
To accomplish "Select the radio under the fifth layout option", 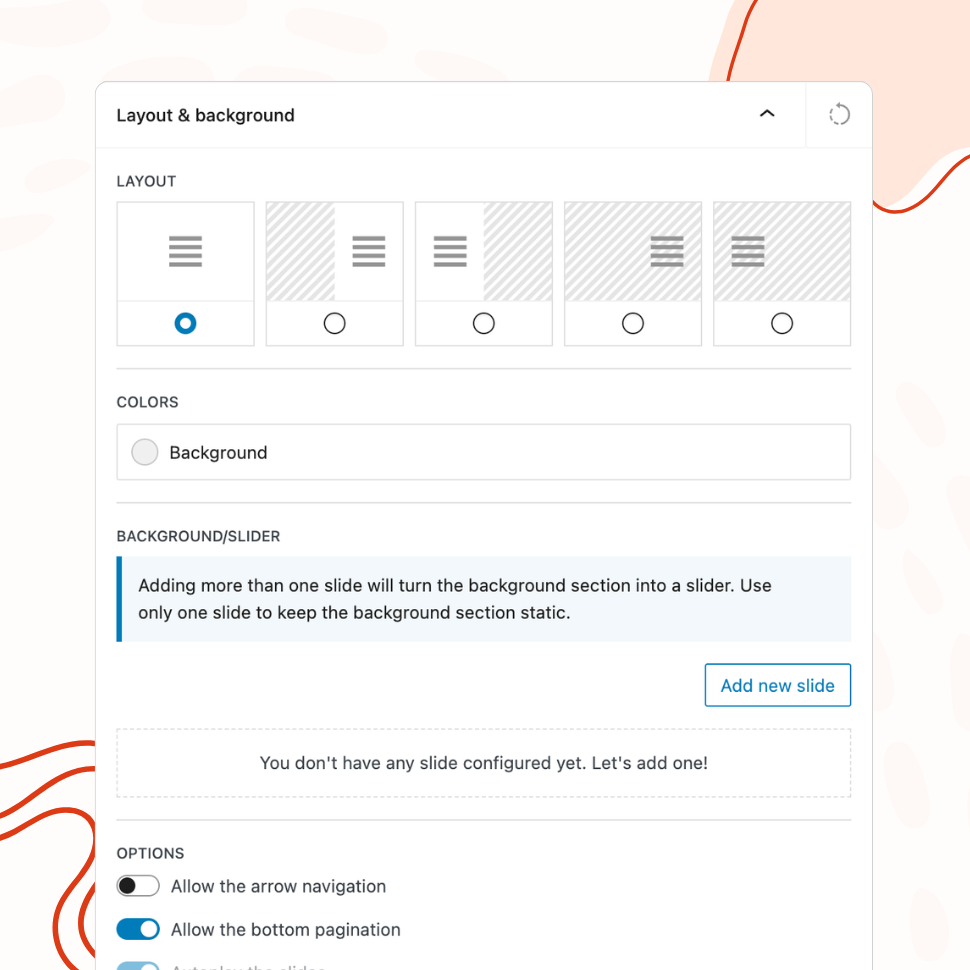I will tap(782, 323).
